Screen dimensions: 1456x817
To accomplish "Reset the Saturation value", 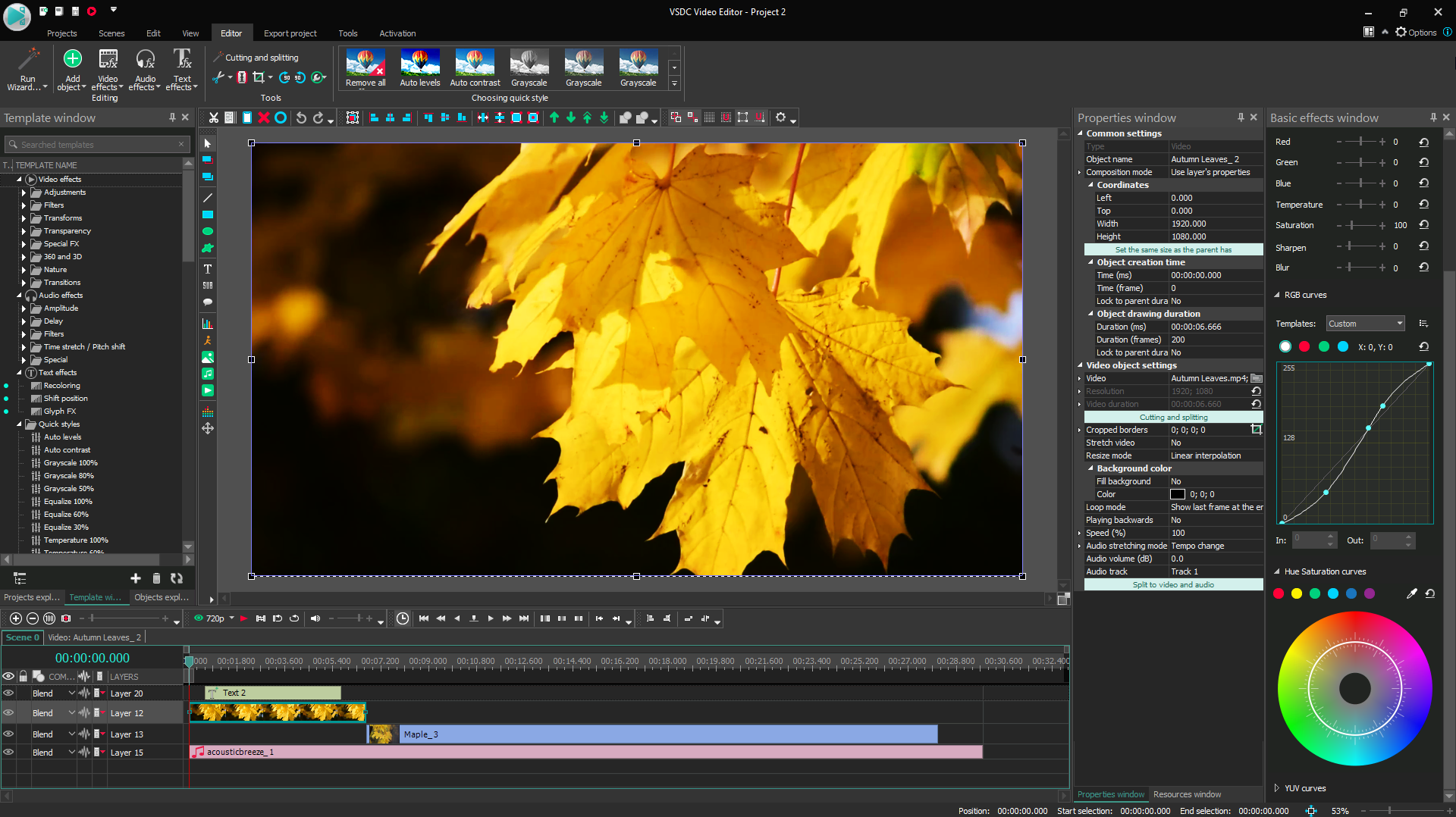I will click(x=1423, y=225).
